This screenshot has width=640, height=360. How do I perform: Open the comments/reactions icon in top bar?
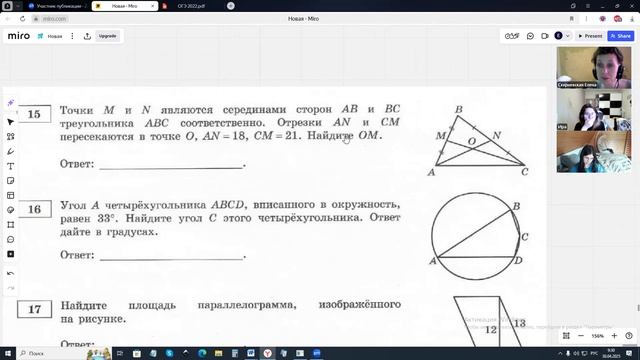pyautogui.click(x=530, y=36)
